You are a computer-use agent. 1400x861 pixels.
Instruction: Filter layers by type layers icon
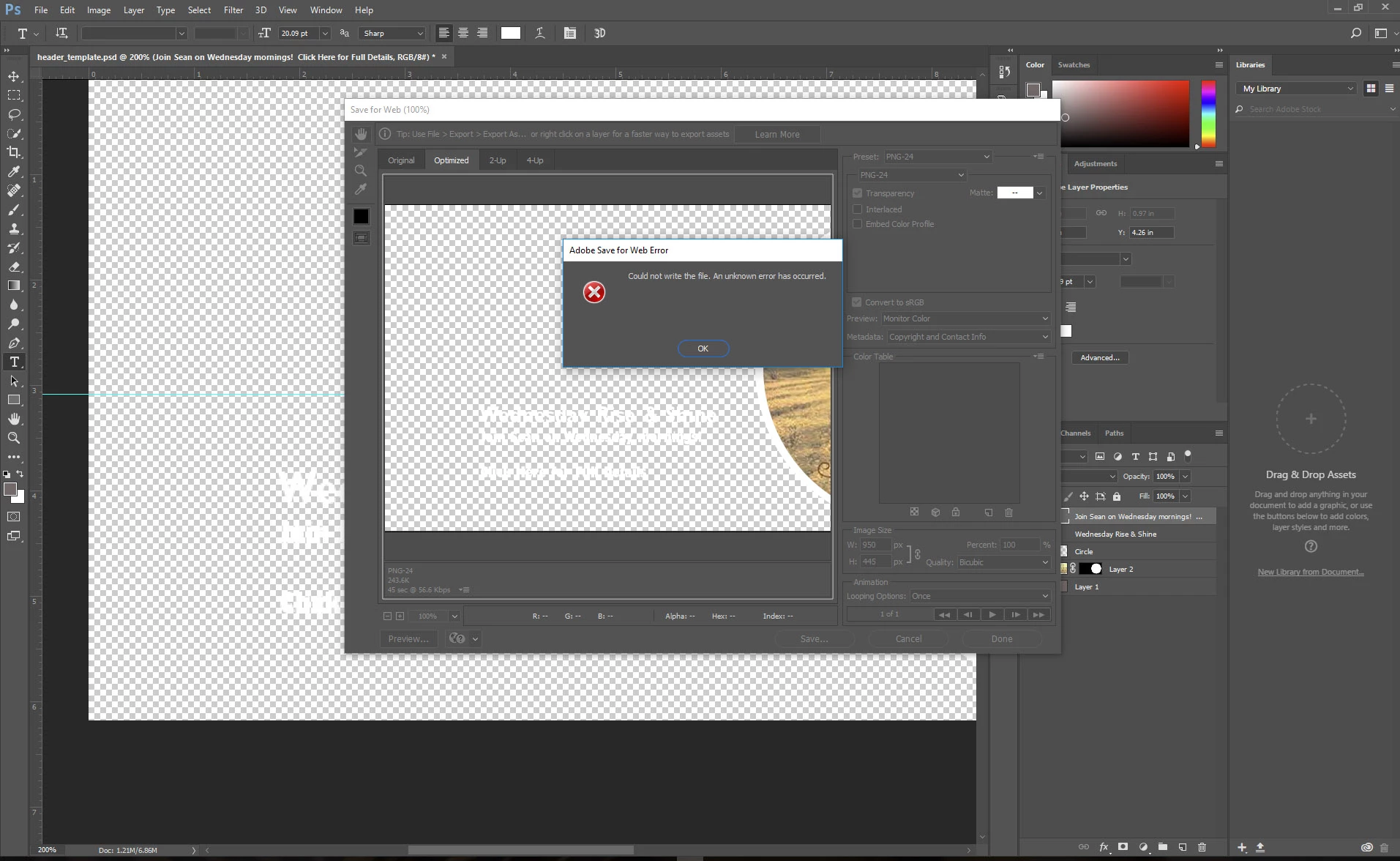click(1135, 456)
